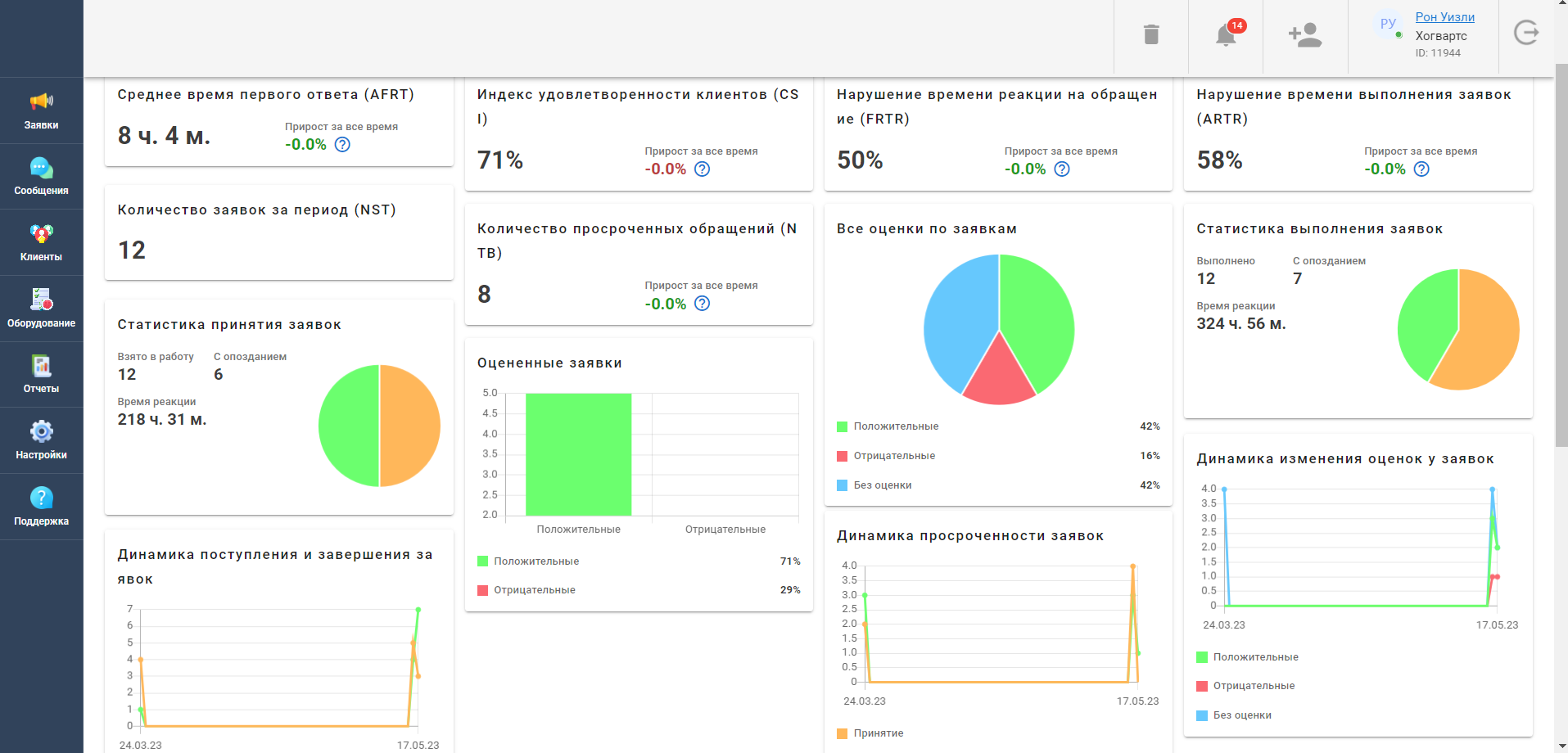
Task: Click the 71% CSI value
Action: (500, 160)
